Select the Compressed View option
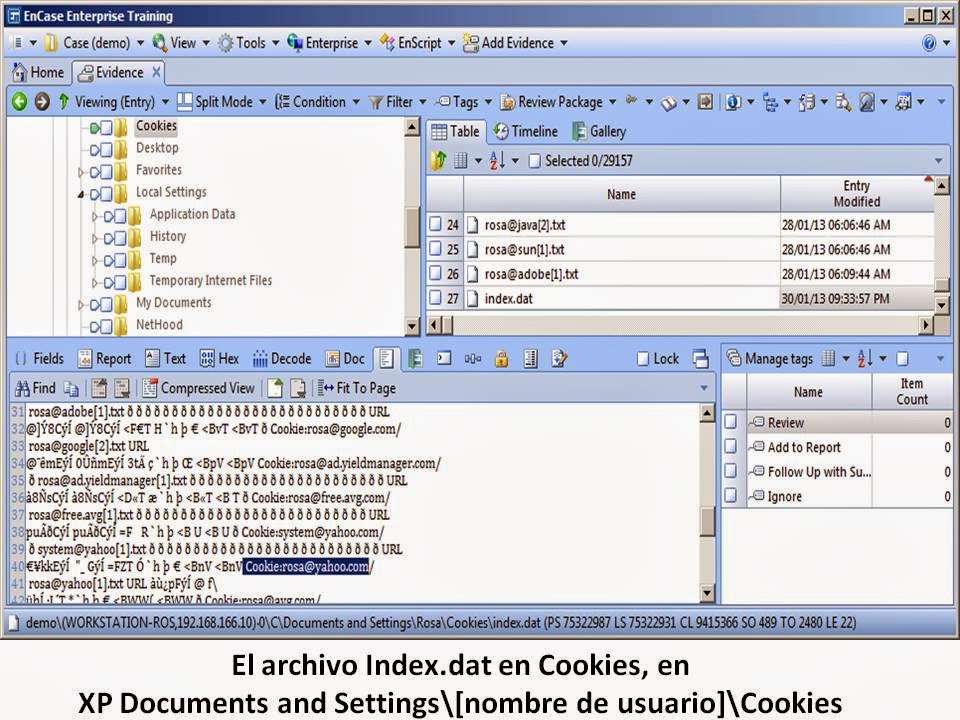 point(199,388)
